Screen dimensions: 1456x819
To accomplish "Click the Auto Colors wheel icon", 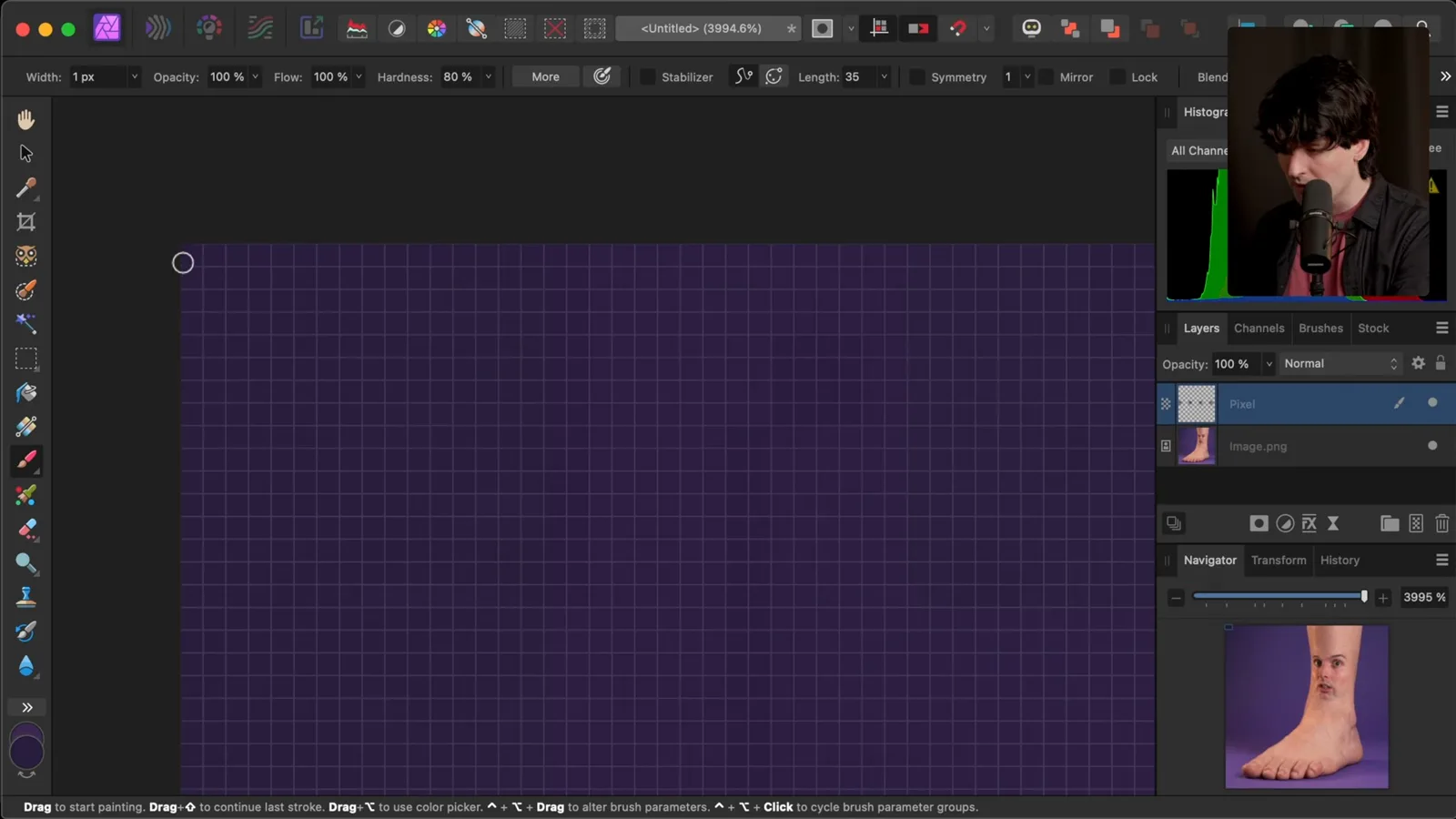I will point(437,28).
